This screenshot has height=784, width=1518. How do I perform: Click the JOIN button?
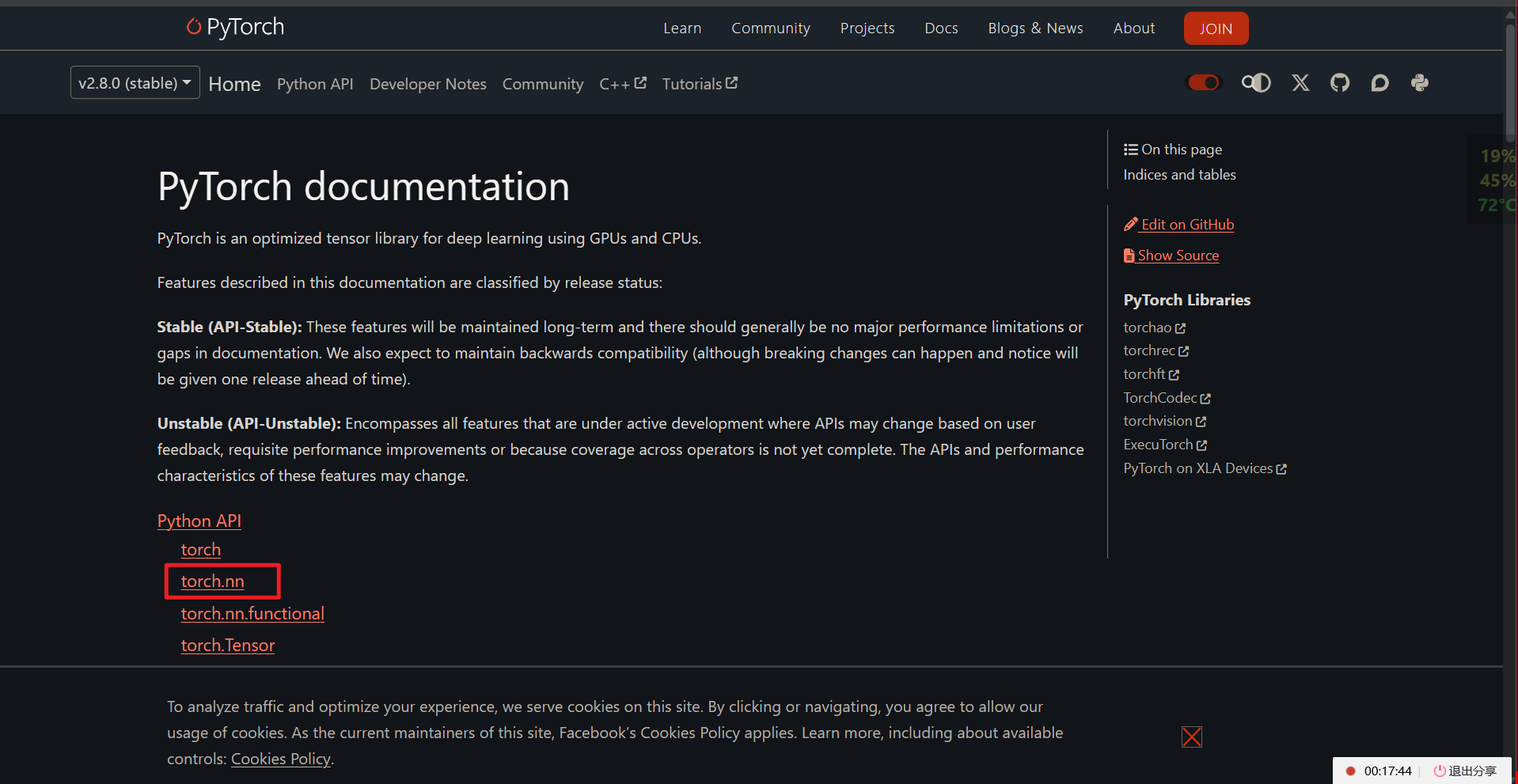(1216, 28)
